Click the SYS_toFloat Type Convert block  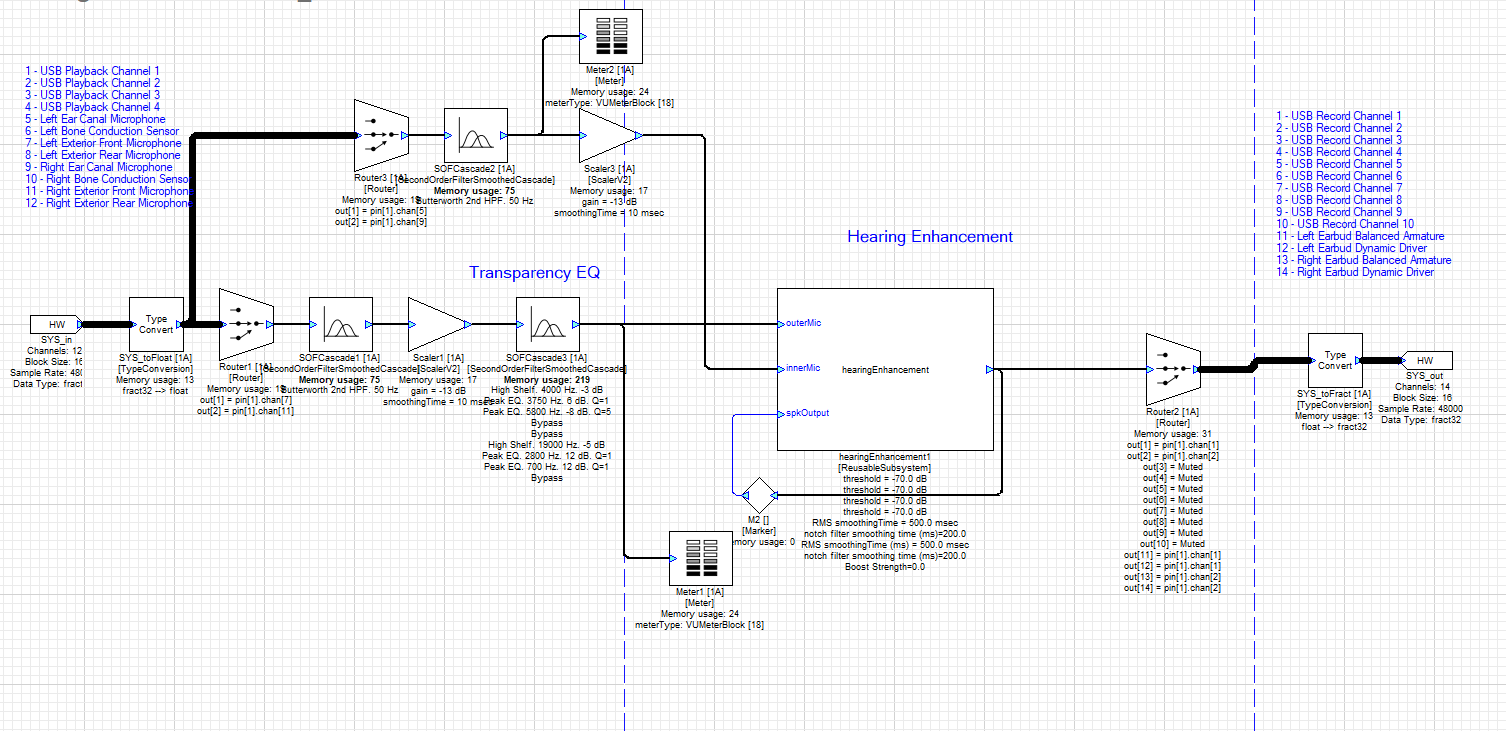157,324
